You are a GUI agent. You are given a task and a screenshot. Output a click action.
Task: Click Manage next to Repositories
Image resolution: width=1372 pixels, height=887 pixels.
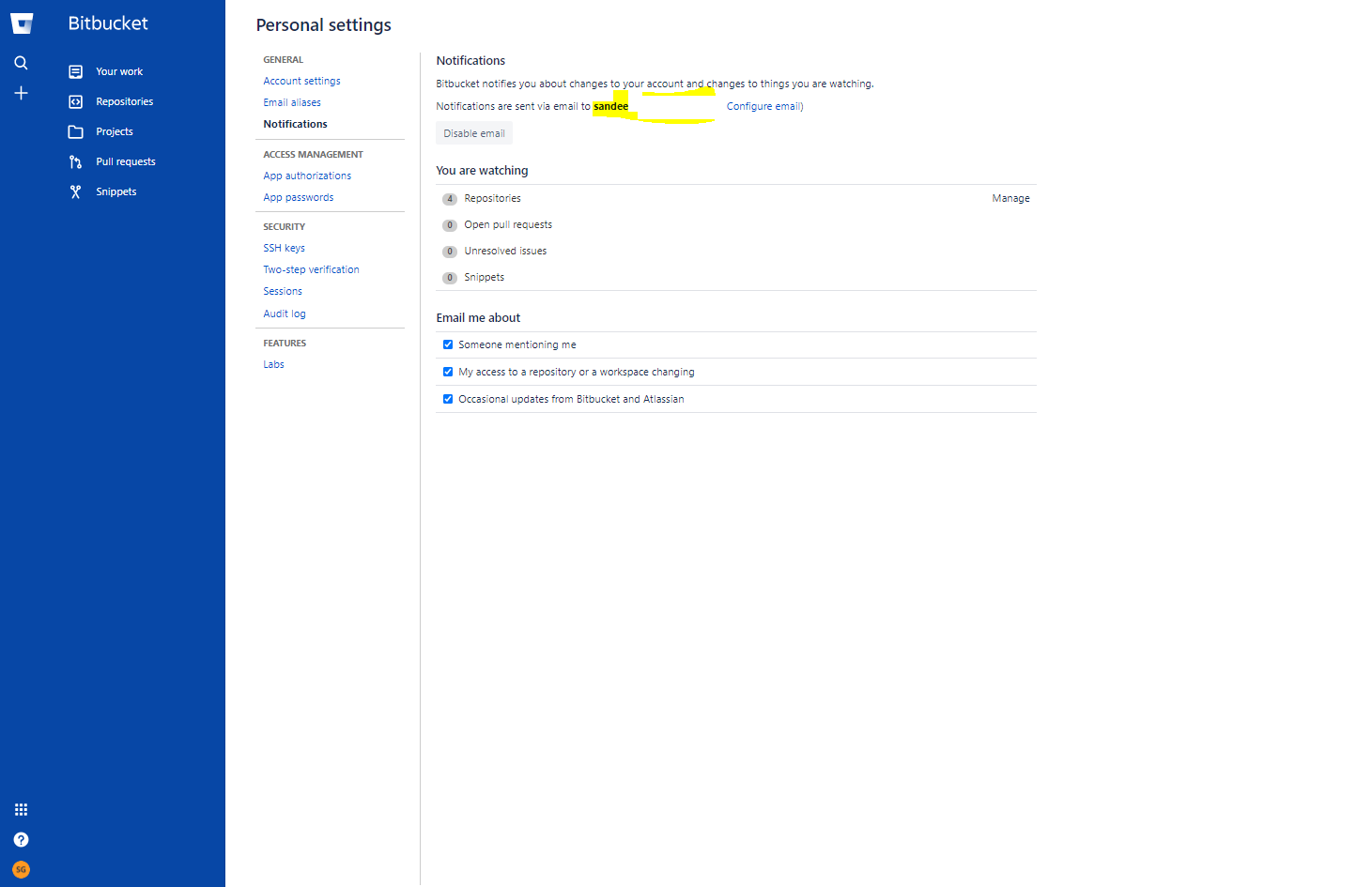pos(1010,198)
